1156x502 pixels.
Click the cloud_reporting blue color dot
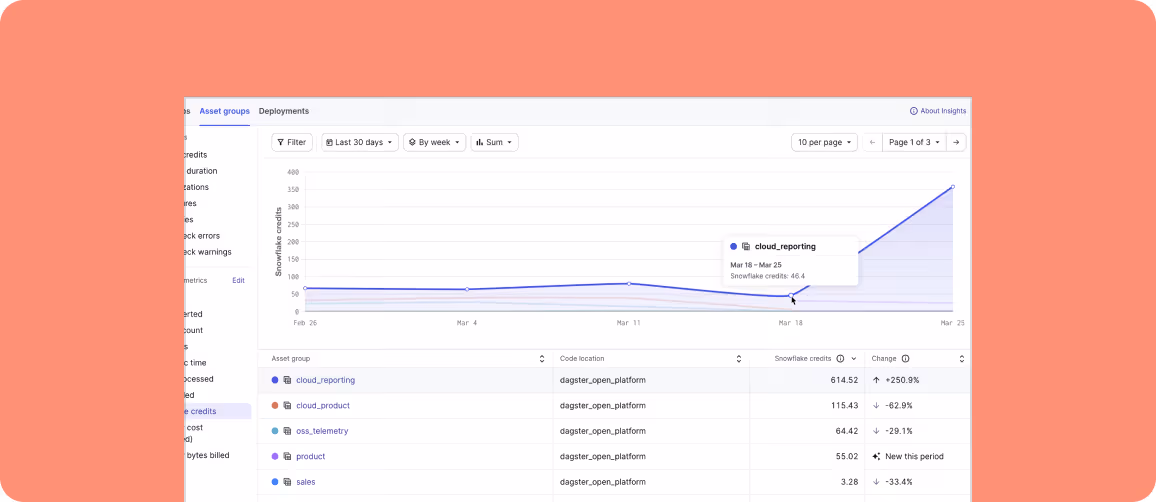click(275, 380)
